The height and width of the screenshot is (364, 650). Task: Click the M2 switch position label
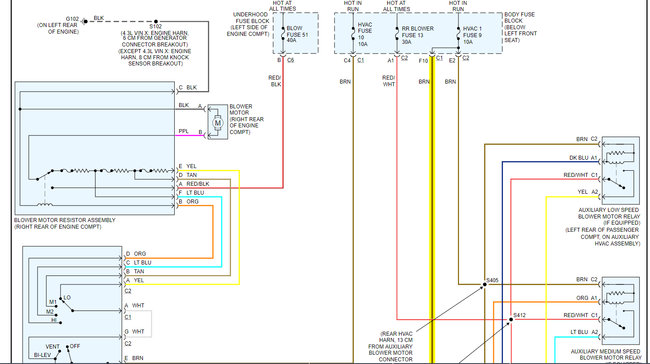click(x=50, y=312)
